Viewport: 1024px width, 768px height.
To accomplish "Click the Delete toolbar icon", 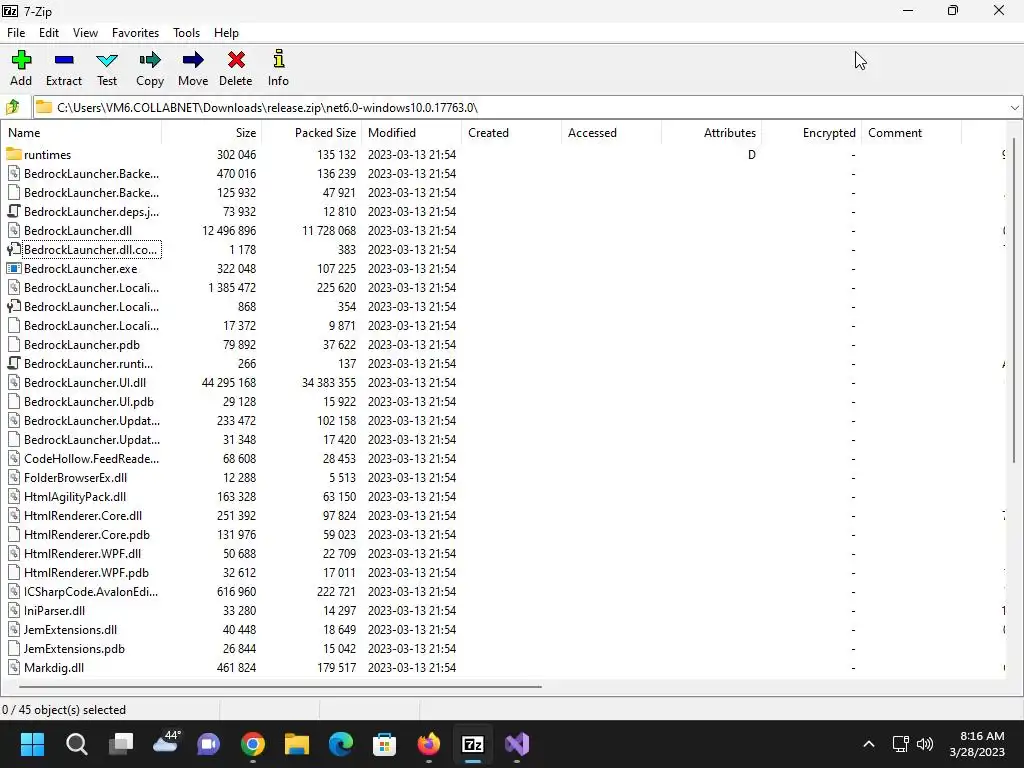I will (x=236, y=60).
